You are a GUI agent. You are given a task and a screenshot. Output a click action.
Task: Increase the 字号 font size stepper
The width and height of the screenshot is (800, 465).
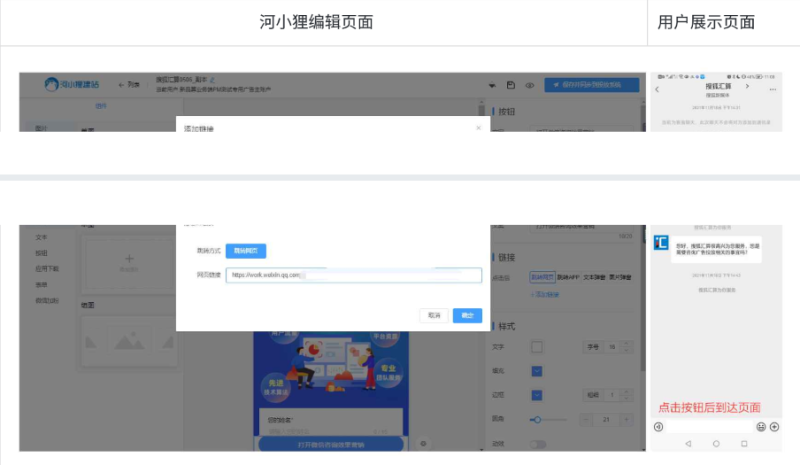pos(627,344)
